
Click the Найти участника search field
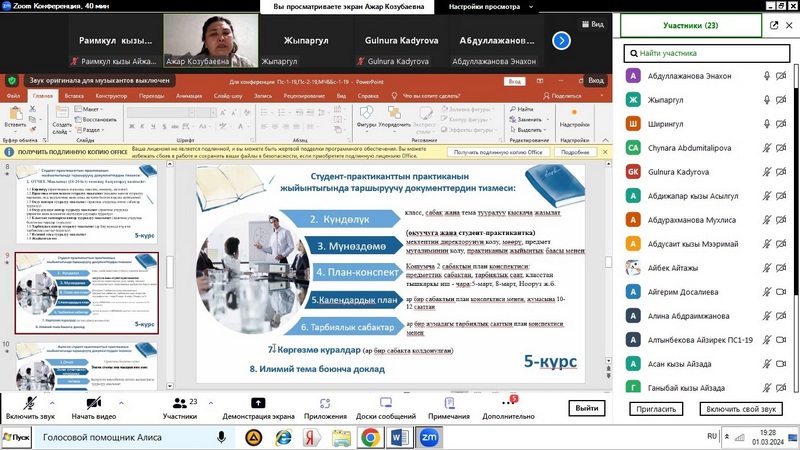(710, 54)
